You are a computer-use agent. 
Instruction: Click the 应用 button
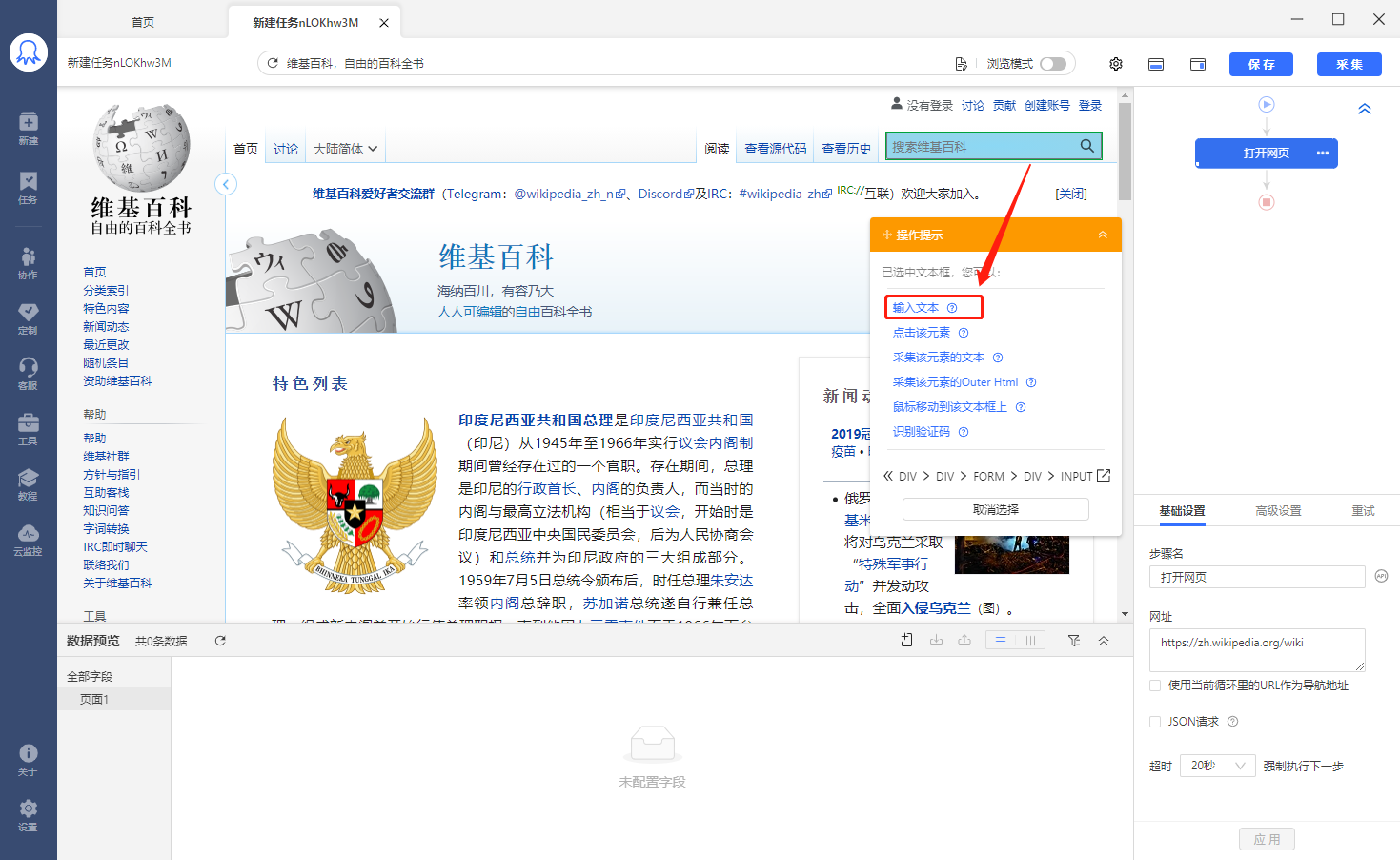tap(1268, 839)
